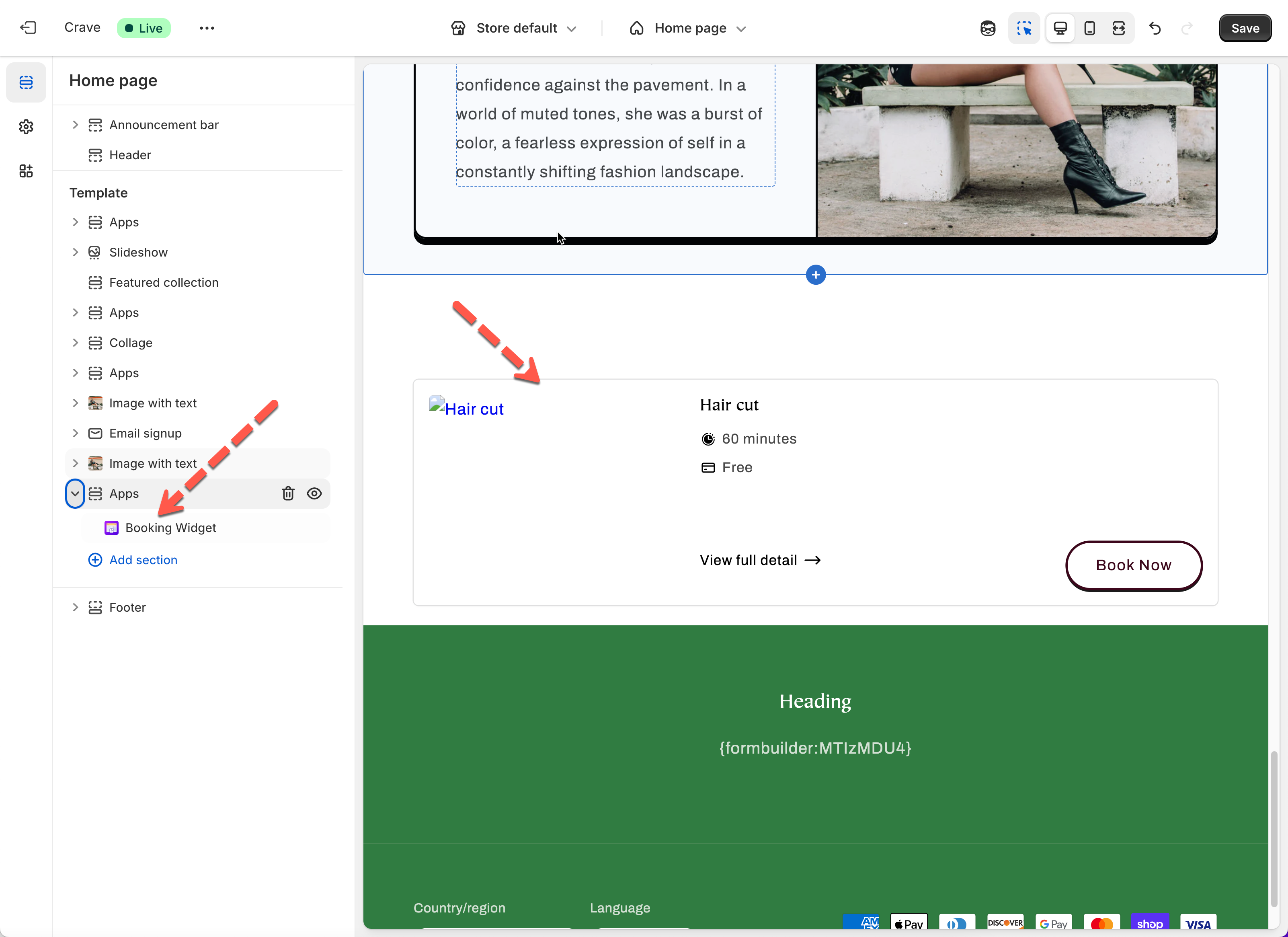Screen dimensions: 1288x937
Task: Click the Book Now button
Action: point(1133,565)
